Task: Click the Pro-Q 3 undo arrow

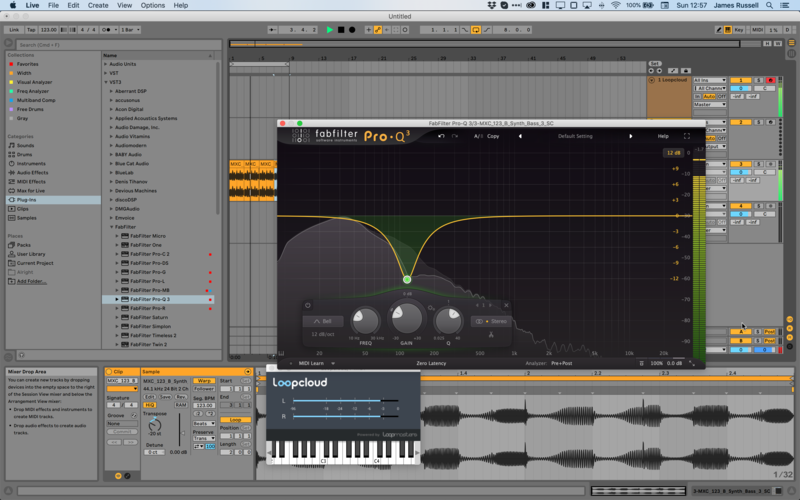Action: coord(441,136)
